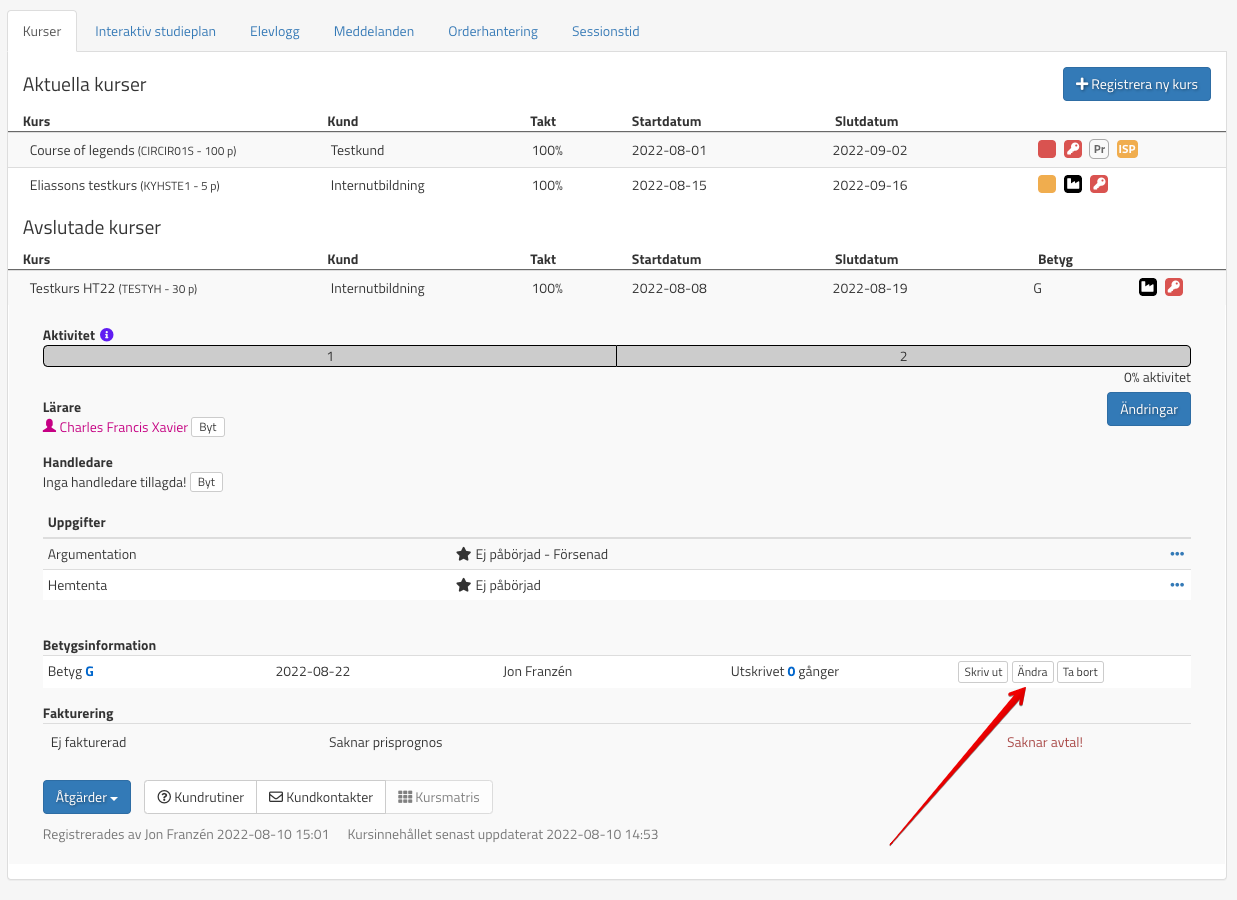Click the orange status square for Eliassons testkurs
The width and height of the screenshot is (1237, 900).
click(1047, 184)
